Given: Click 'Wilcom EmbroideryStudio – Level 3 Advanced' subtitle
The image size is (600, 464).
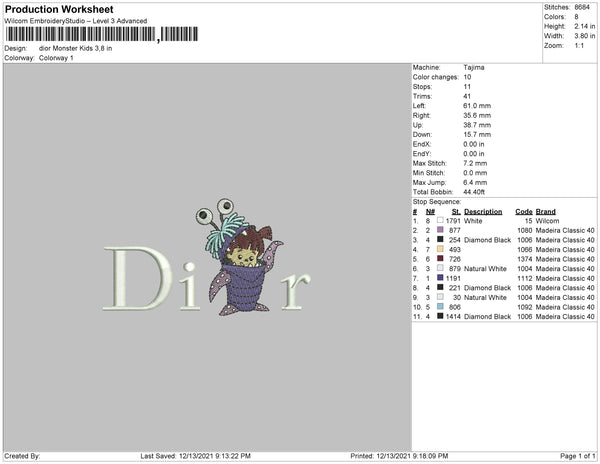Looking at the screenshot, I should point(76,21).
